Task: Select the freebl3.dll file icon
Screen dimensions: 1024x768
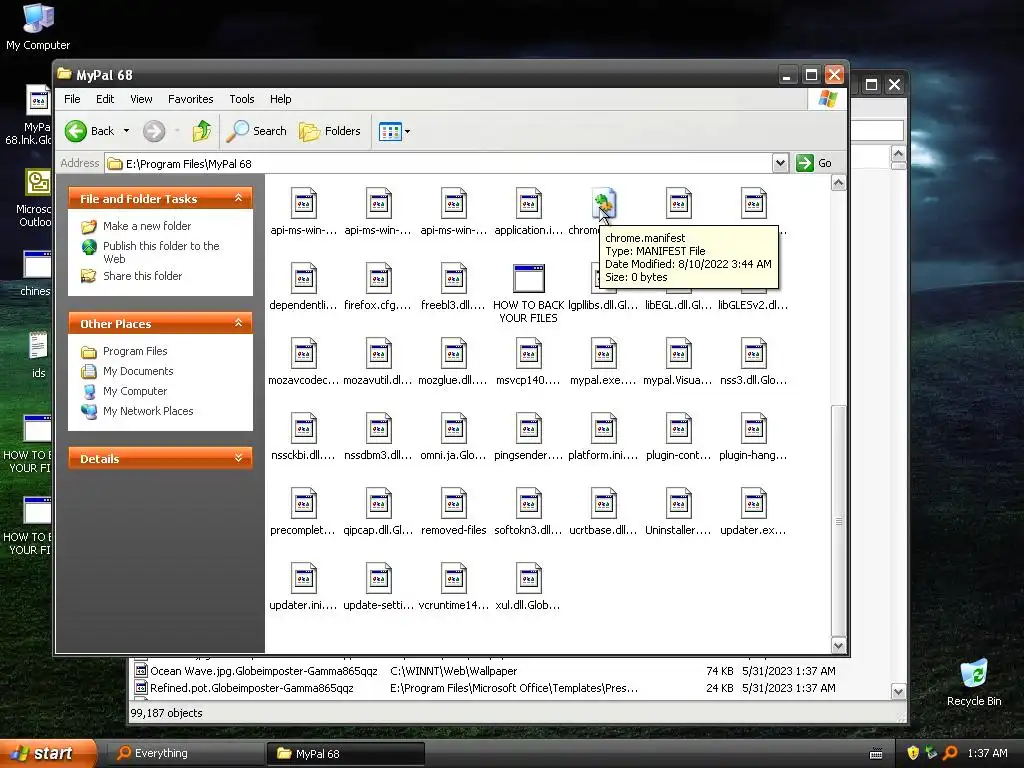Action: (x=454, y=278)
